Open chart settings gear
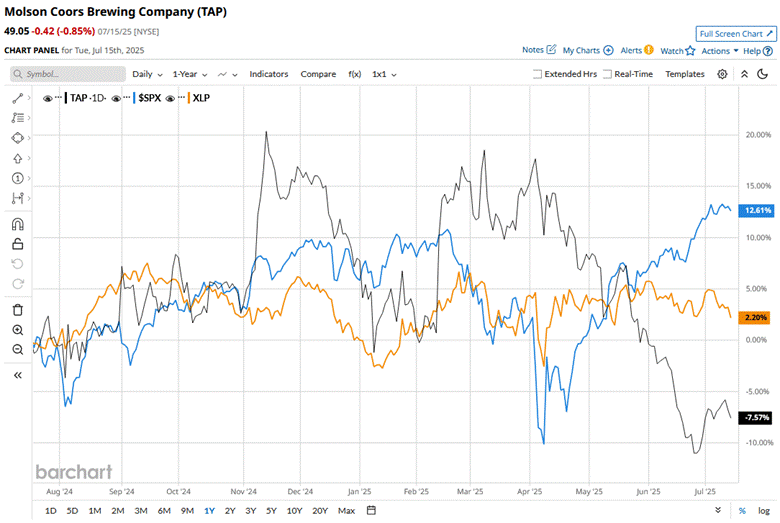This screenshot has height=523, width=780. pyautogui.click(x=722, y=74)
